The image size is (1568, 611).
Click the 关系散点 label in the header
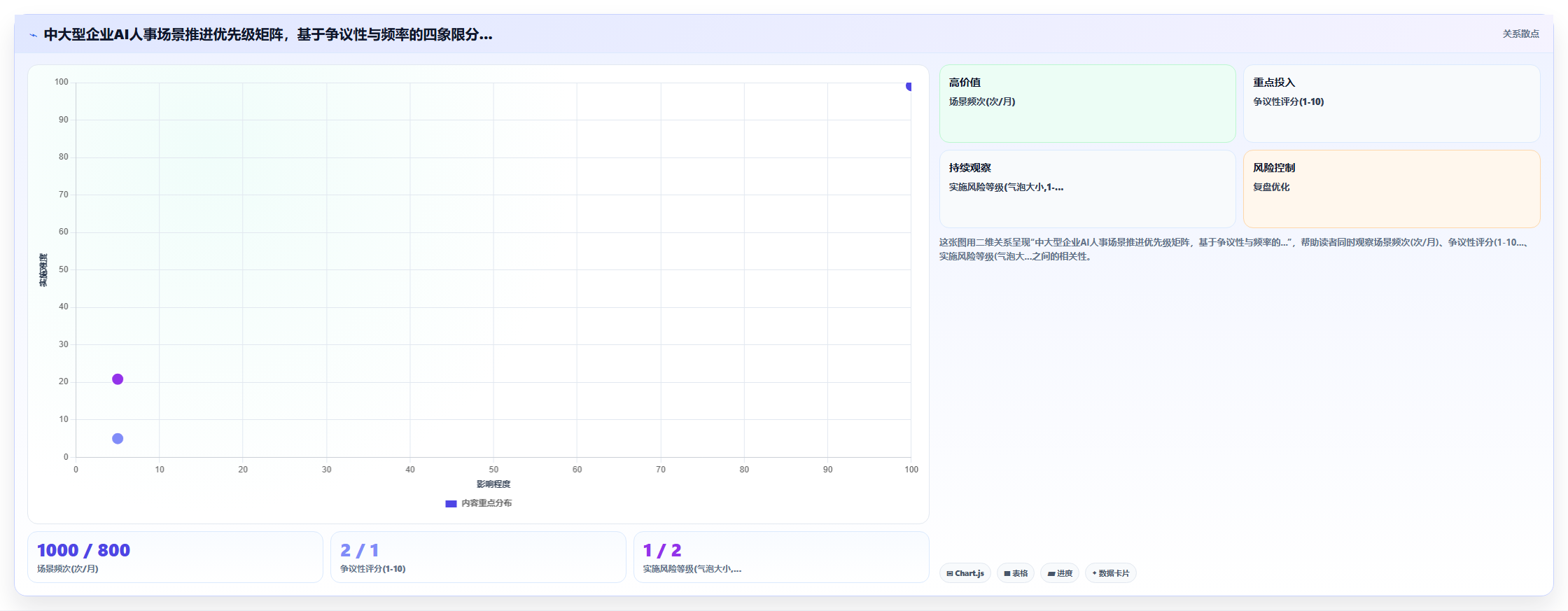tap(1520, 34)
